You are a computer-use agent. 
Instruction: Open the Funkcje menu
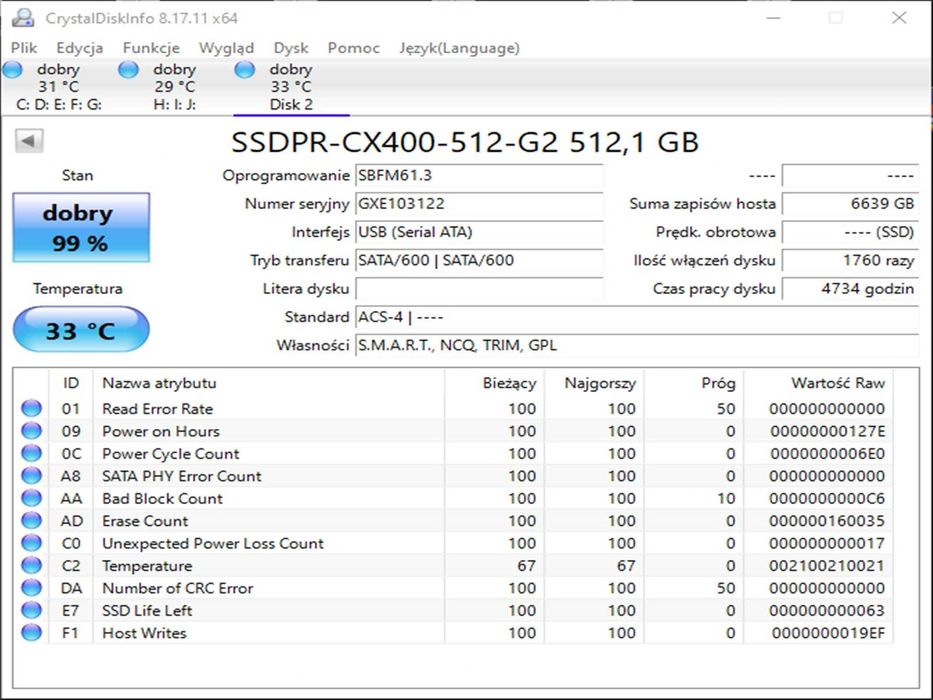pos(151,48)
